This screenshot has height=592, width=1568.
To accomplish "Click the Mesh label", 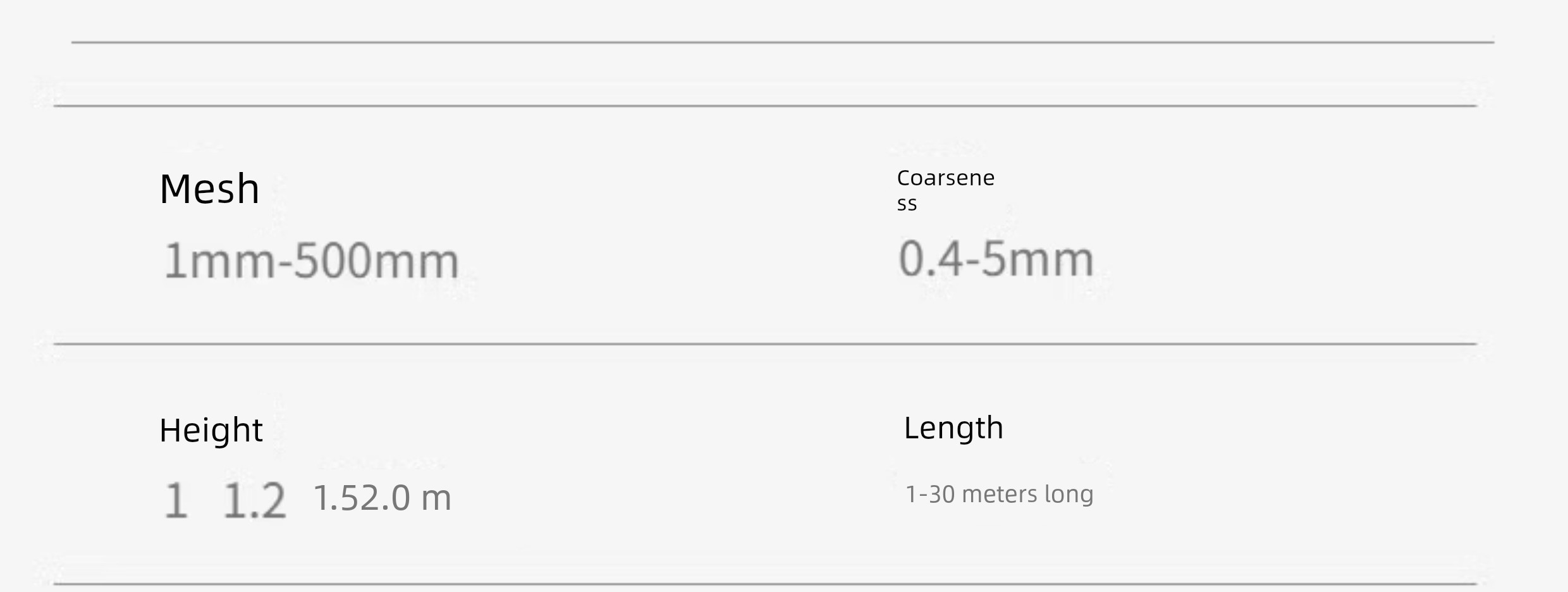I will coord(209,188).
